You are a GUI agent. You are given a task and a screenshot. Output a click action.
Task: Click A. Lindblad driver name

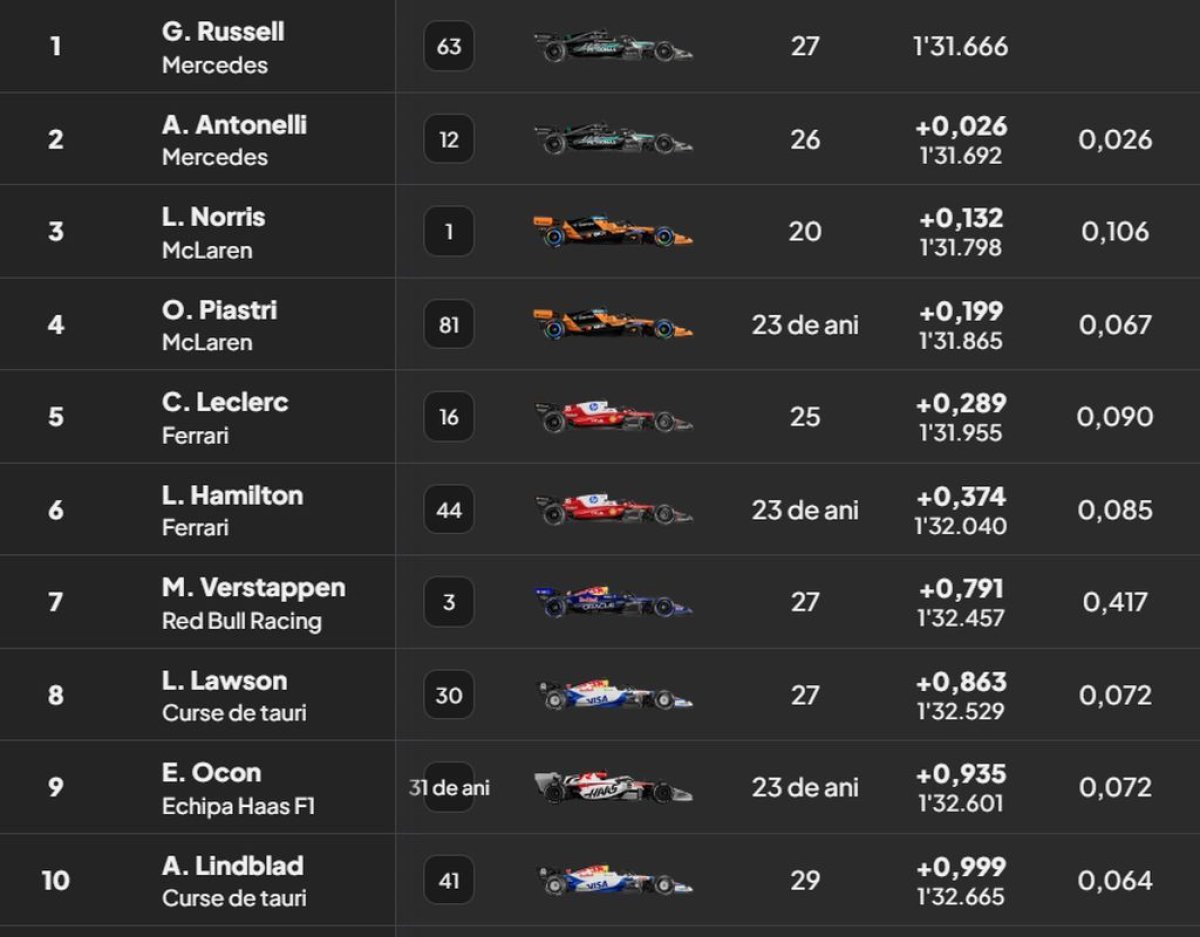232,866
